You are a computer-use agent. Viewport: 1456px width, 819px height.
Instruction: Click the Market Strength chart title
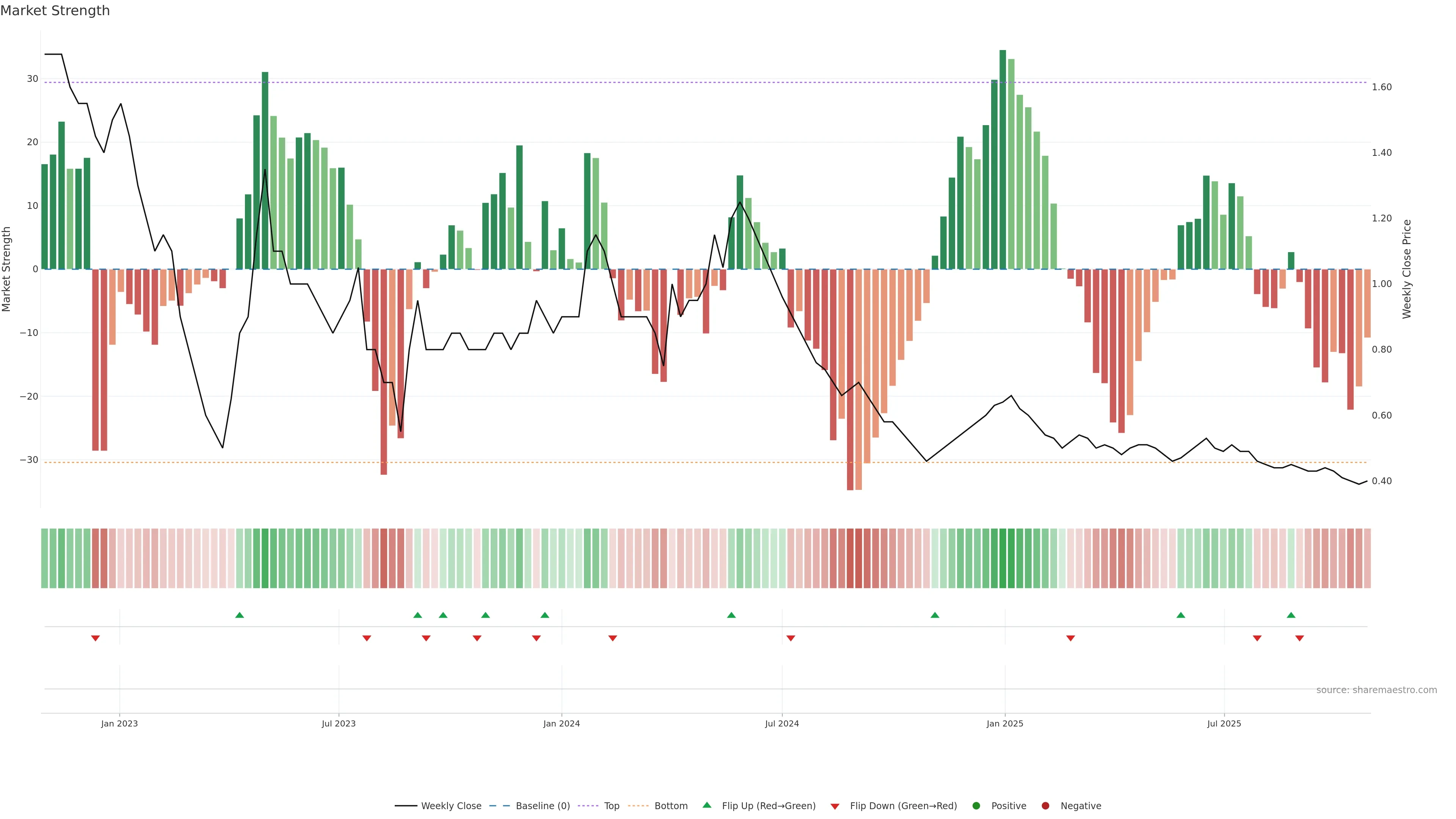tap(55, 11)
